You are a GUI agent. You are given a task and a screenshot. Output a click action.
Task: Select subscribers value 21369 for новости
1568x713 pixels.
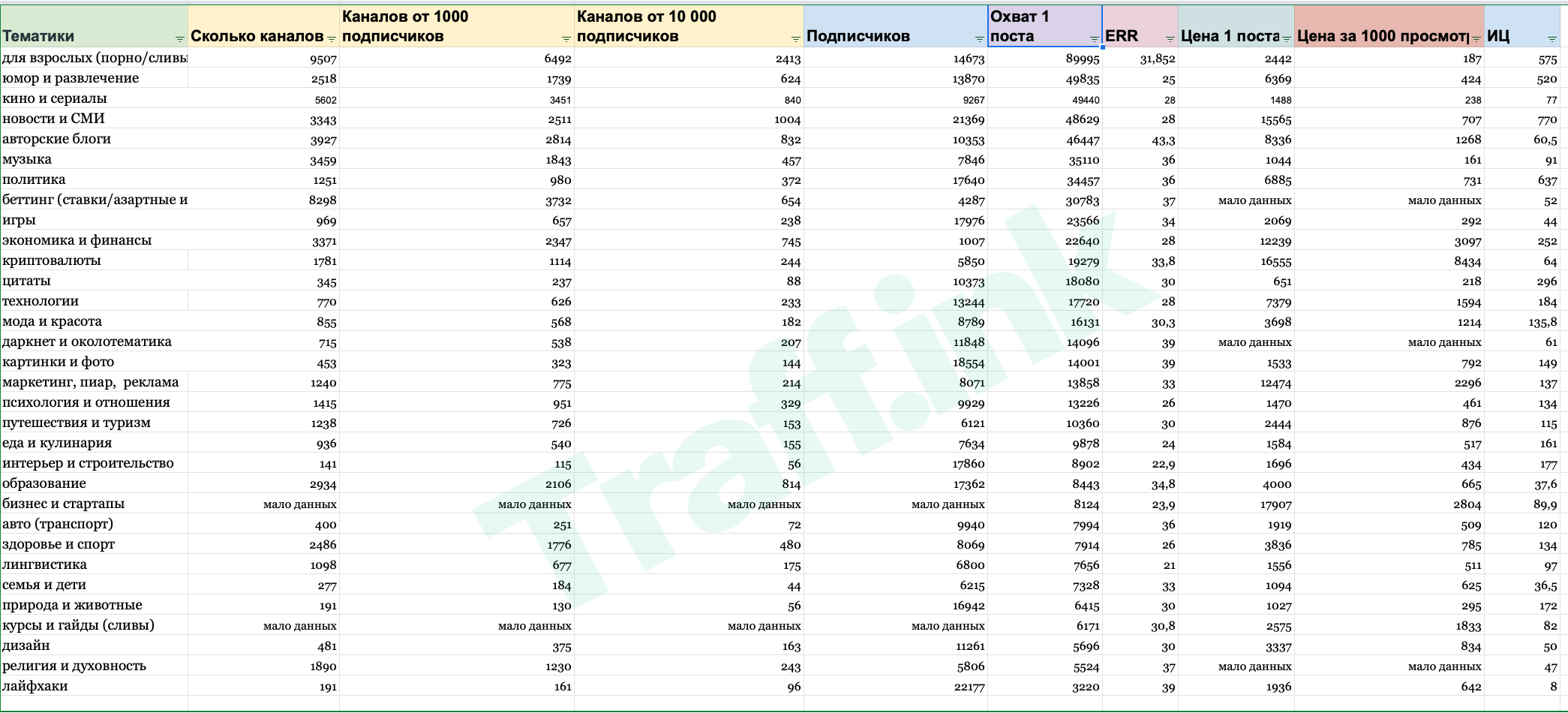tap(896, 119)
